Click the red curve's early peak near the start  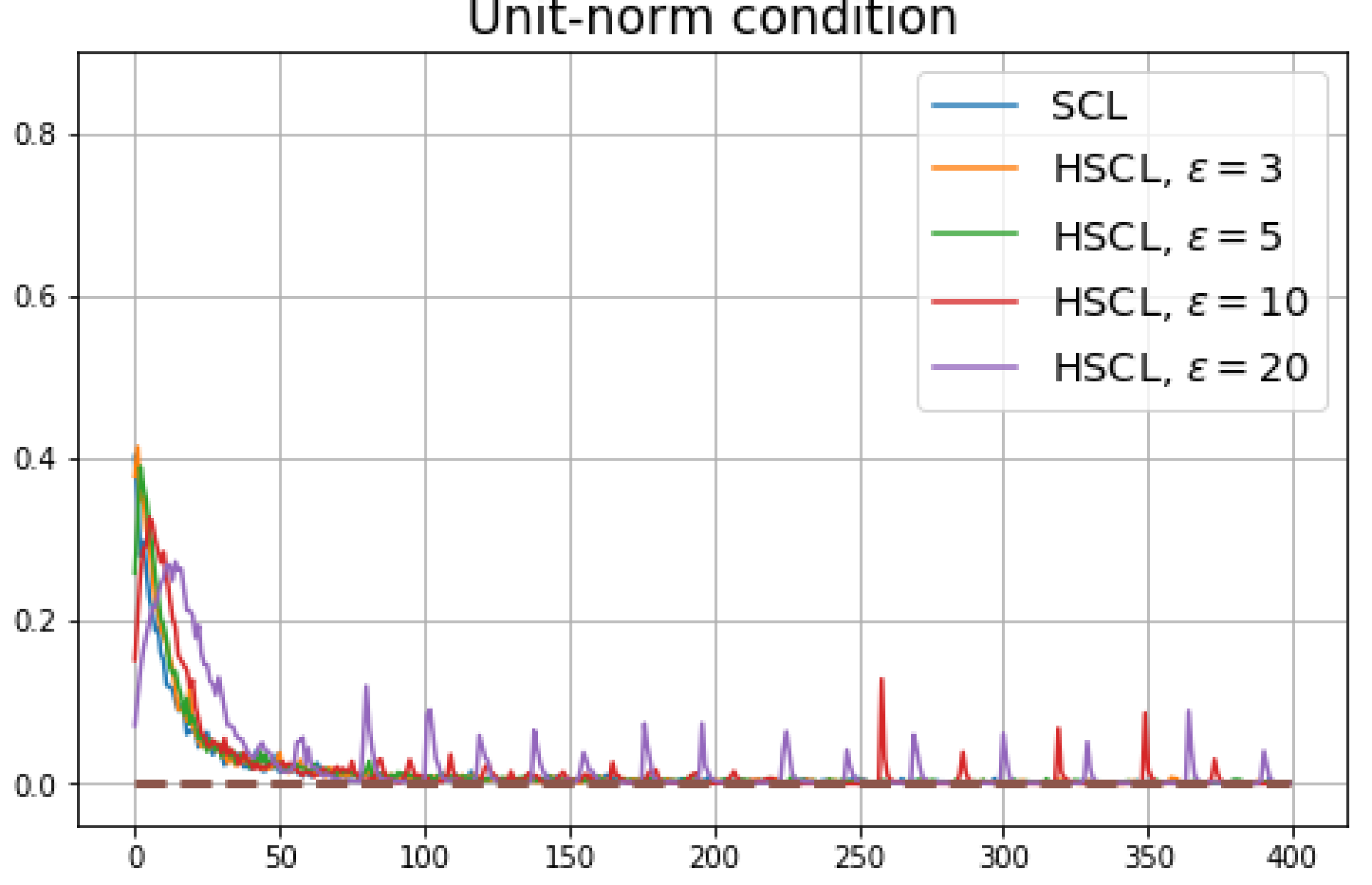(150, 521)
